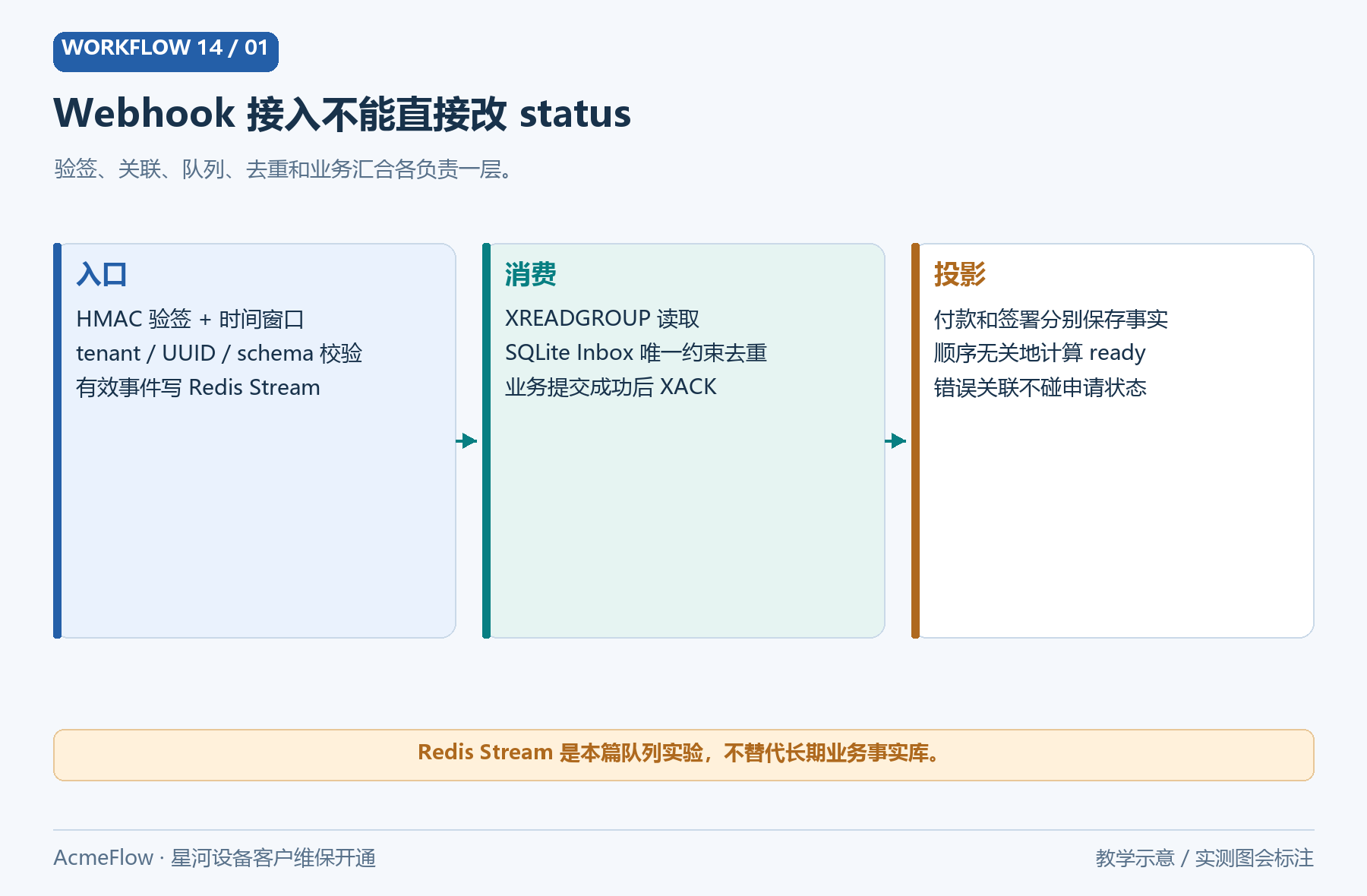Click the line "错误关联不碰申请状态"
Image resolution: width=1367 pixels, height=896 pixels.
pos(1040,387)
